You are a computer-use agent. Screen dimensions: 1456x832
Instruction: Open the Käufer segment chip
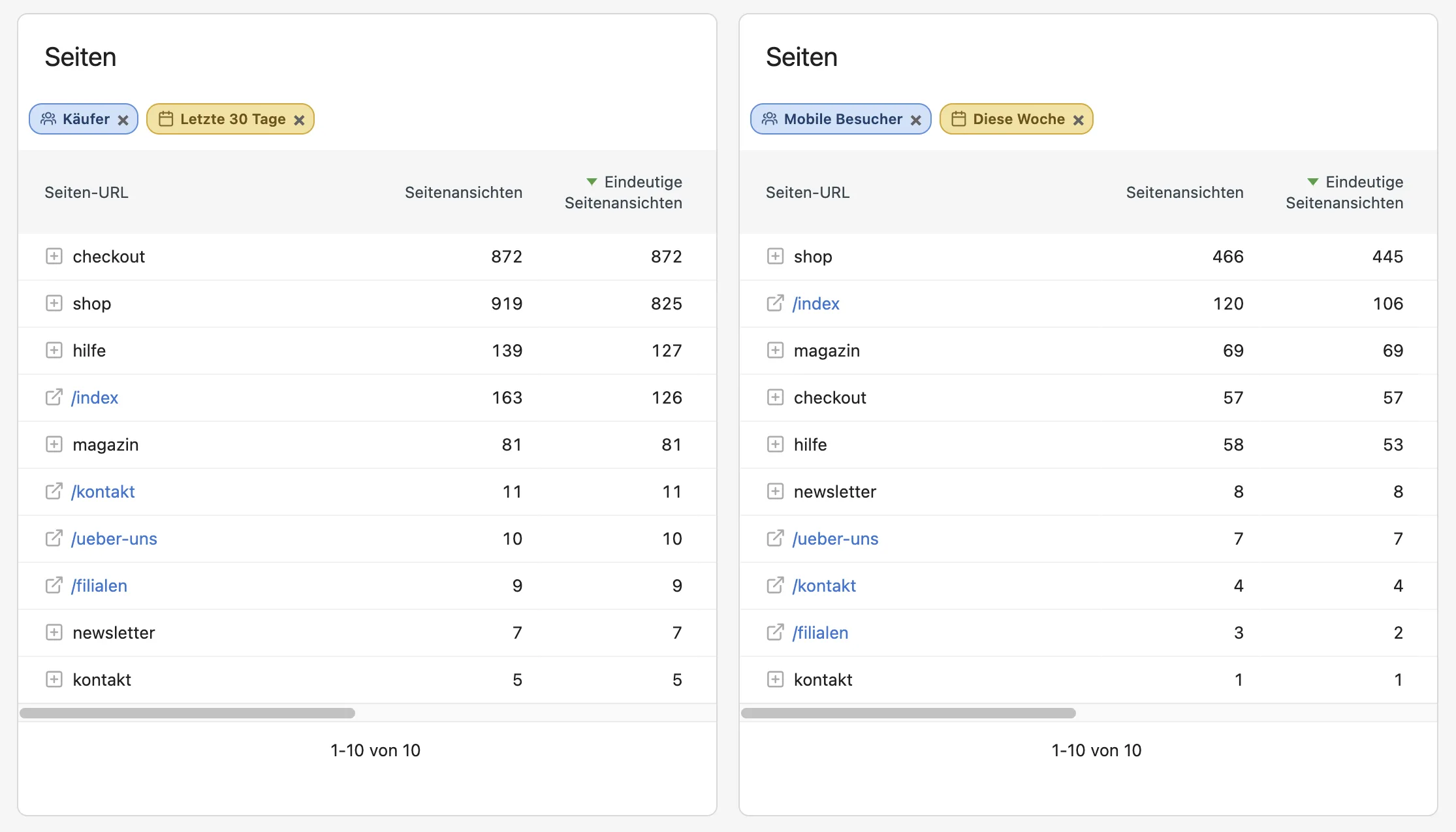tap(84, 119)
